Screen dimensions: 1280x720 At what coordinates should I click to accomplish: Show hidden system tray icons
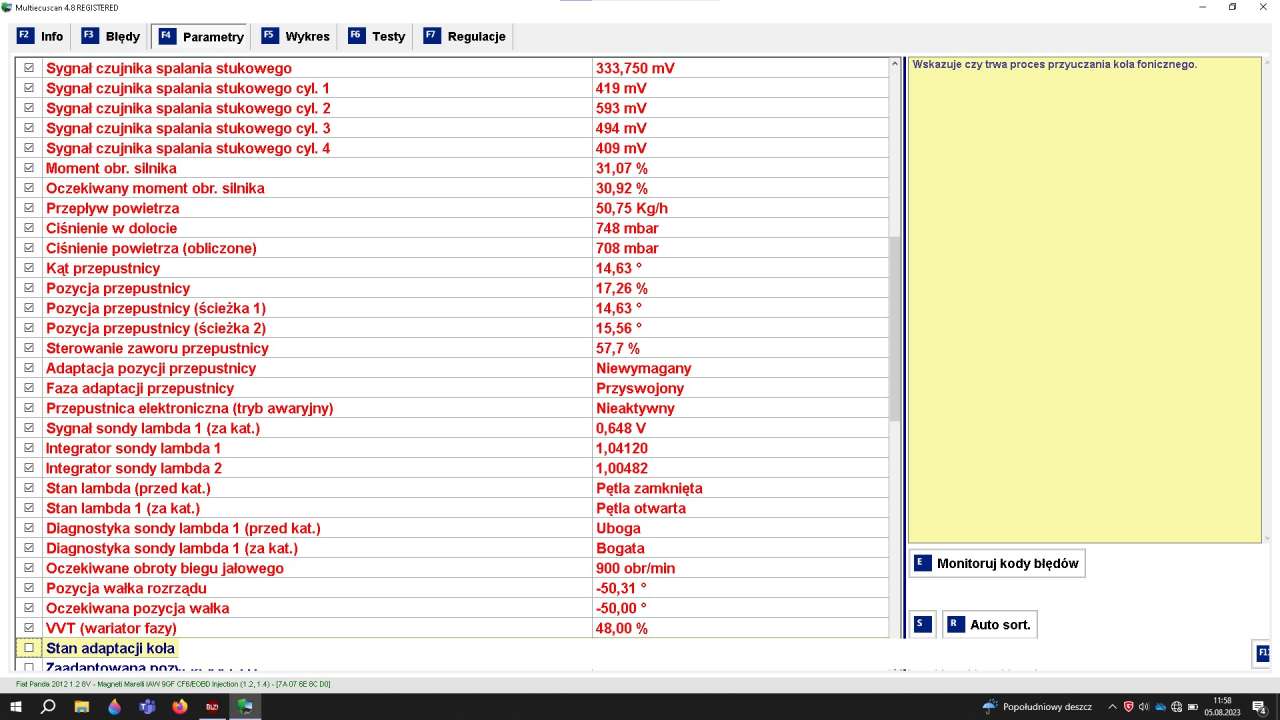[1112, 707]
